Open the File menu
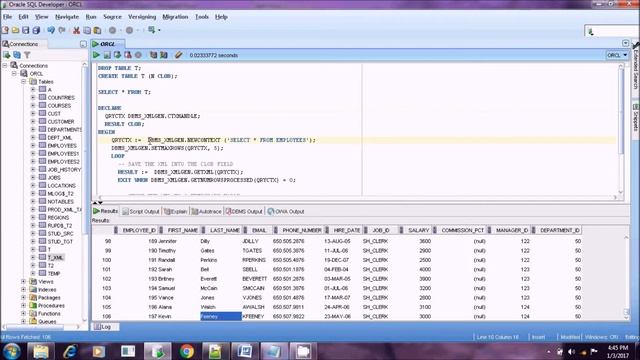Viewport: 640px width, 360px height. pyautogui.click(x=7, y=17)
